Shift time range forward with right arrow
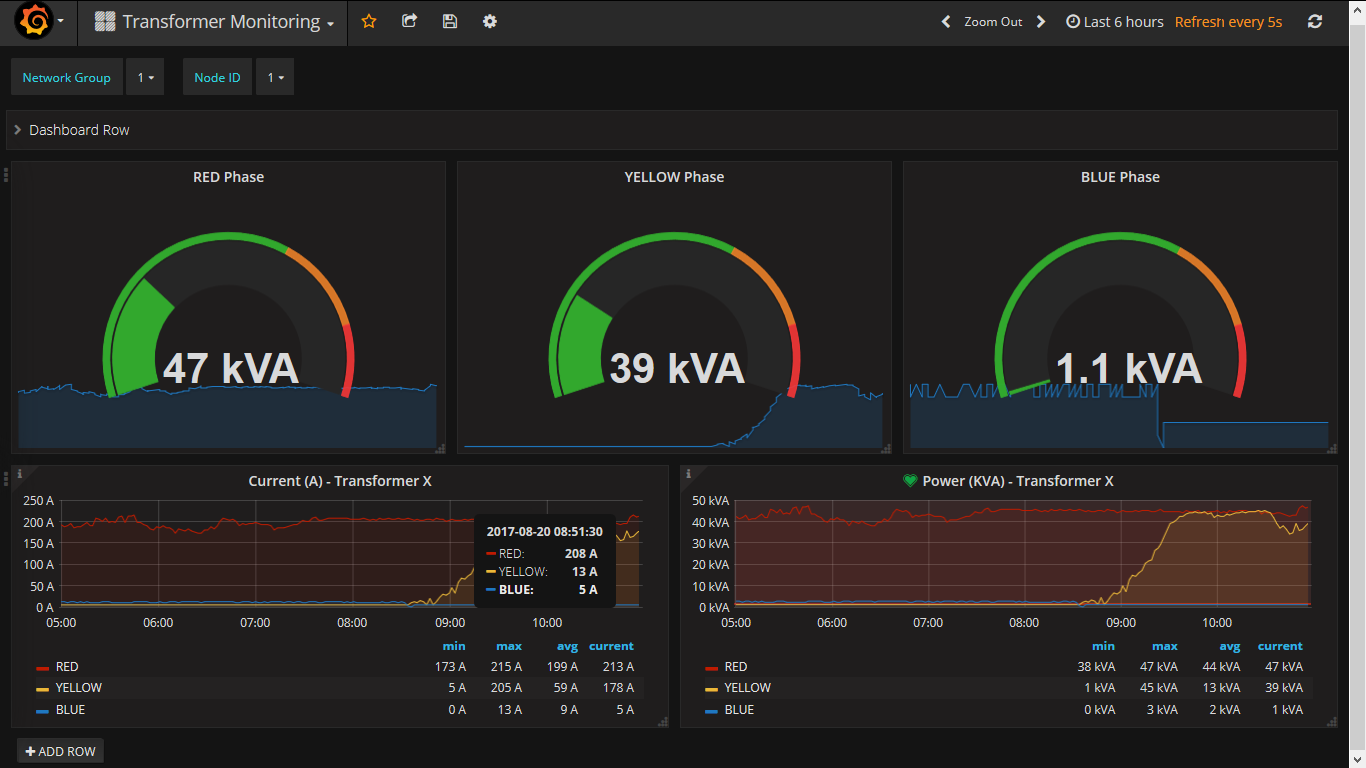This screenshot has height=768, width=1366. click(1041, 21)
